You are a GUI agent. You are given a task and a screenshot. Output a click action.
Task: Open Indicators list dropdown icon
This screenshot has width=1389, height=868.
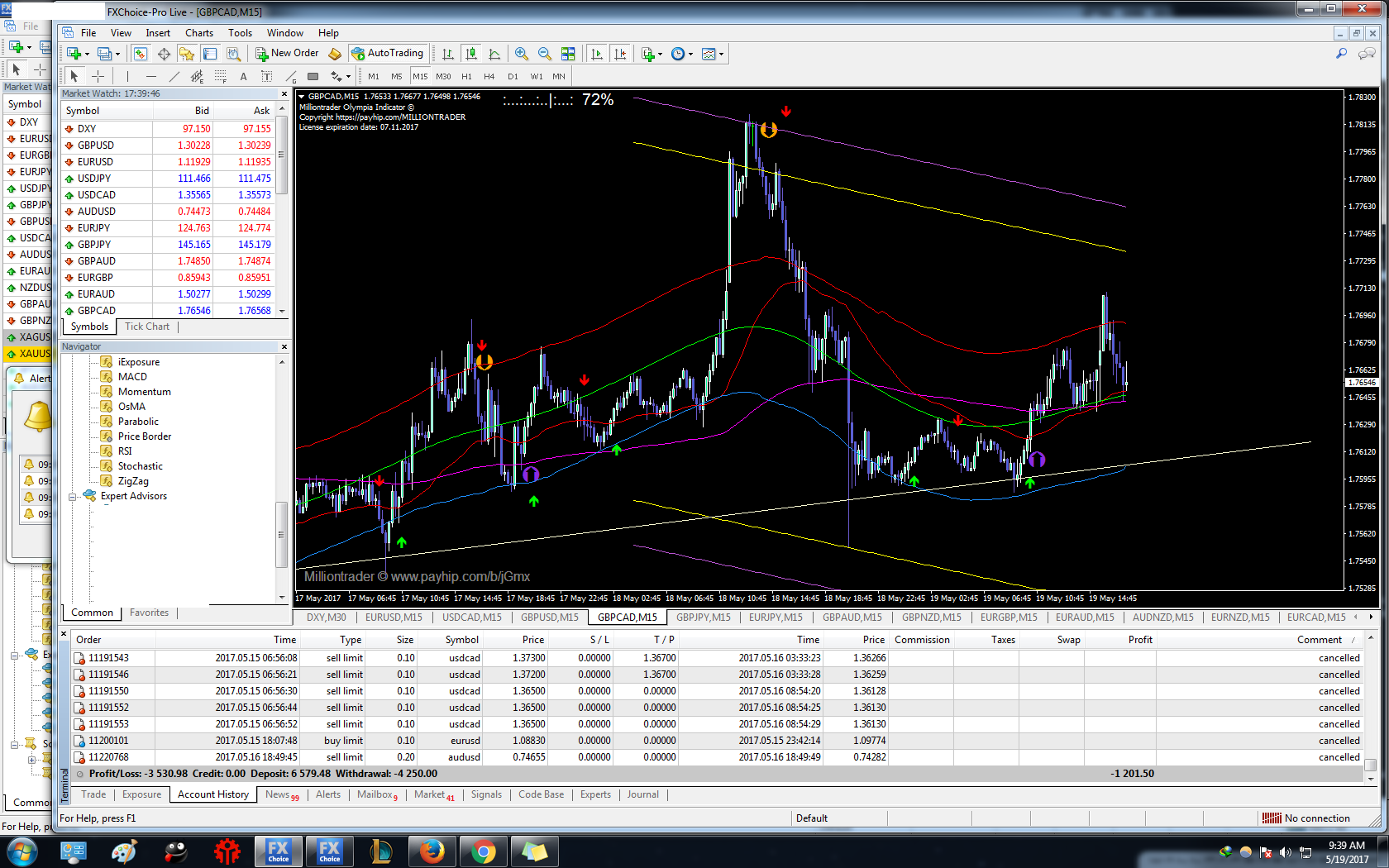point(652,54)
